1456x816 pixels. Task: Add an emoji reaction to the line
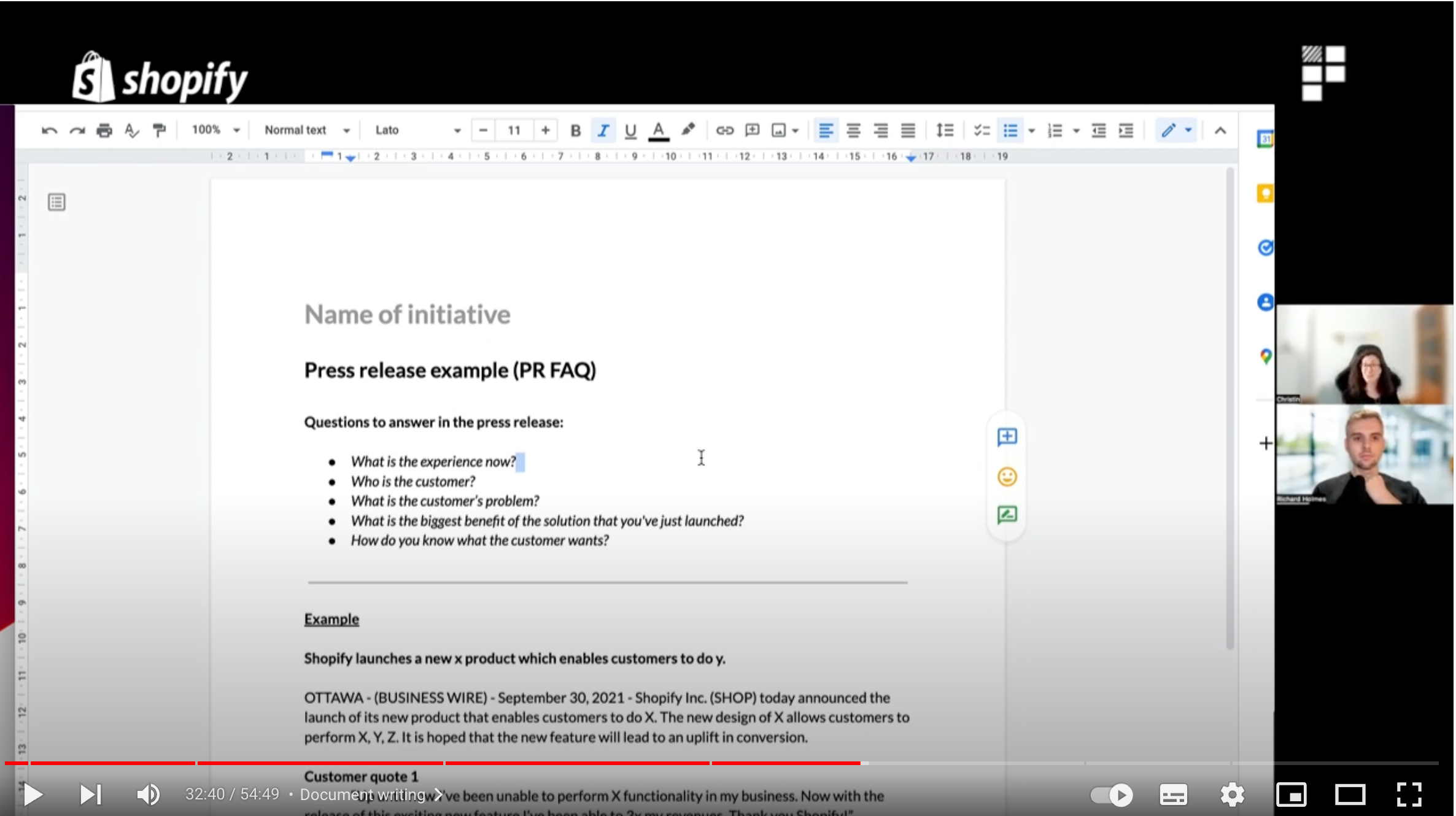pos(1007,477)
